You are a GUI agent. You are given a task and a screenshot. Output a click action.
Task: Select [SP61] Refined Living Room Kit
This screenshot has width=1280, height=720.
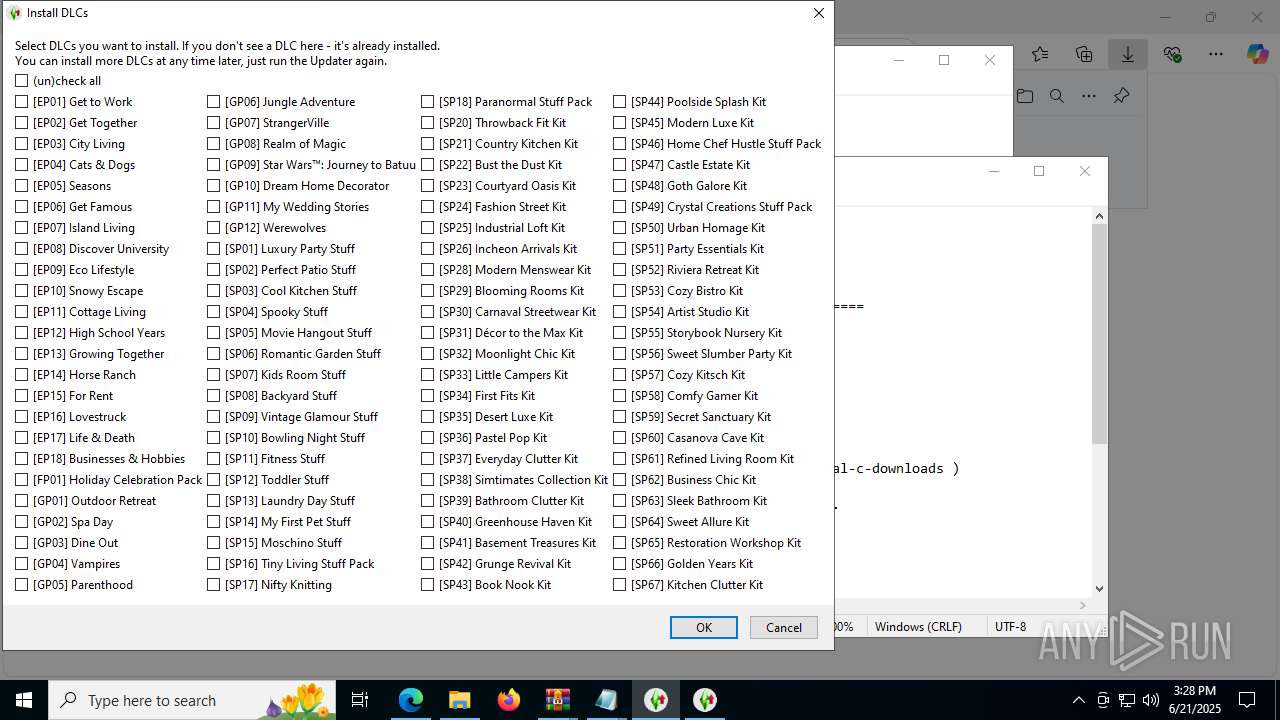pos(620,459)
